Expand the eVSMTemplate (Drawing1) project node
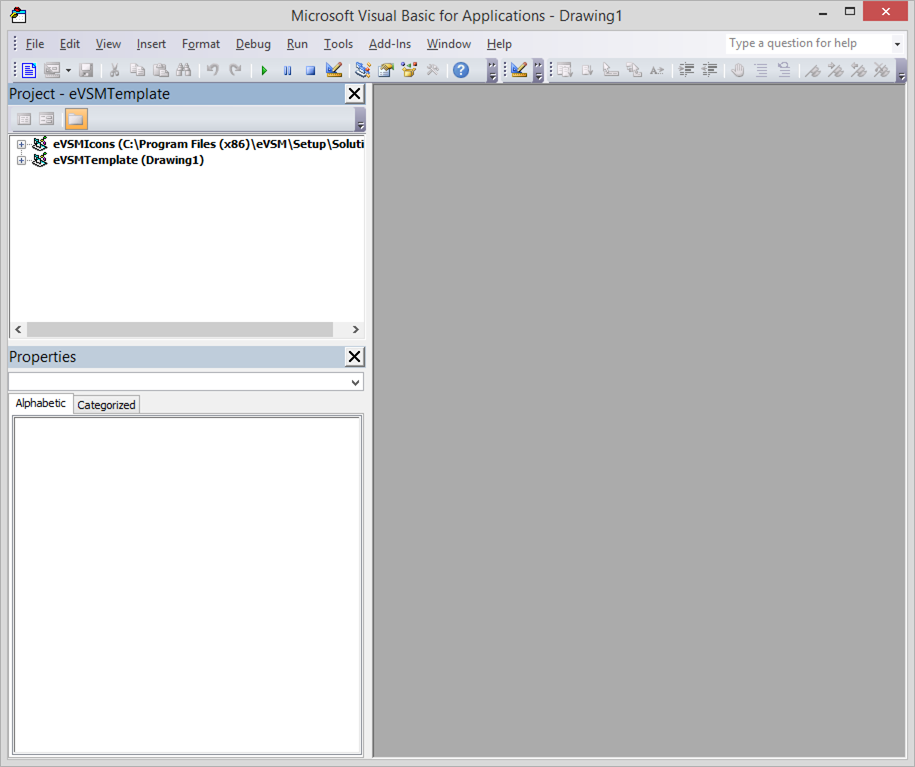The height and width of the screenshot is (767, 915). tap(21, 160)
